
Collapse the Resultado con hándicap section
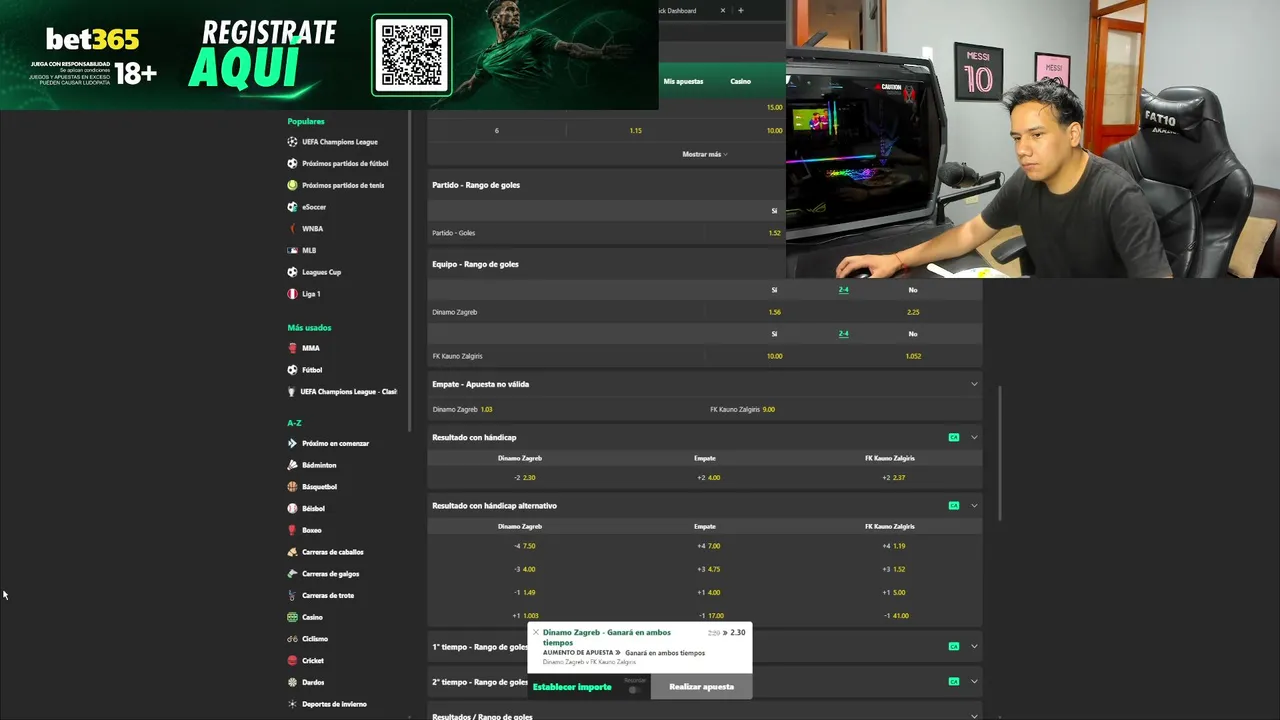click(974, 437)
